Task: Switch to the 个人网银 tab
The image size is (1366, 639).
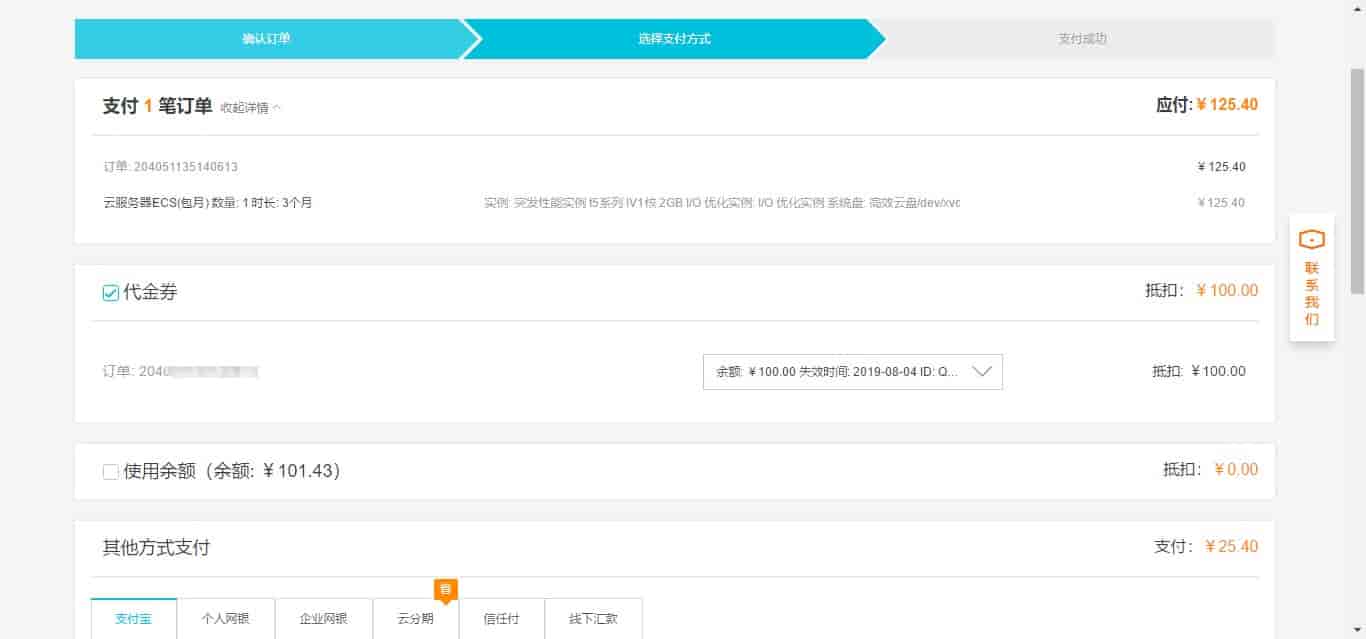Action: (226, 618)
